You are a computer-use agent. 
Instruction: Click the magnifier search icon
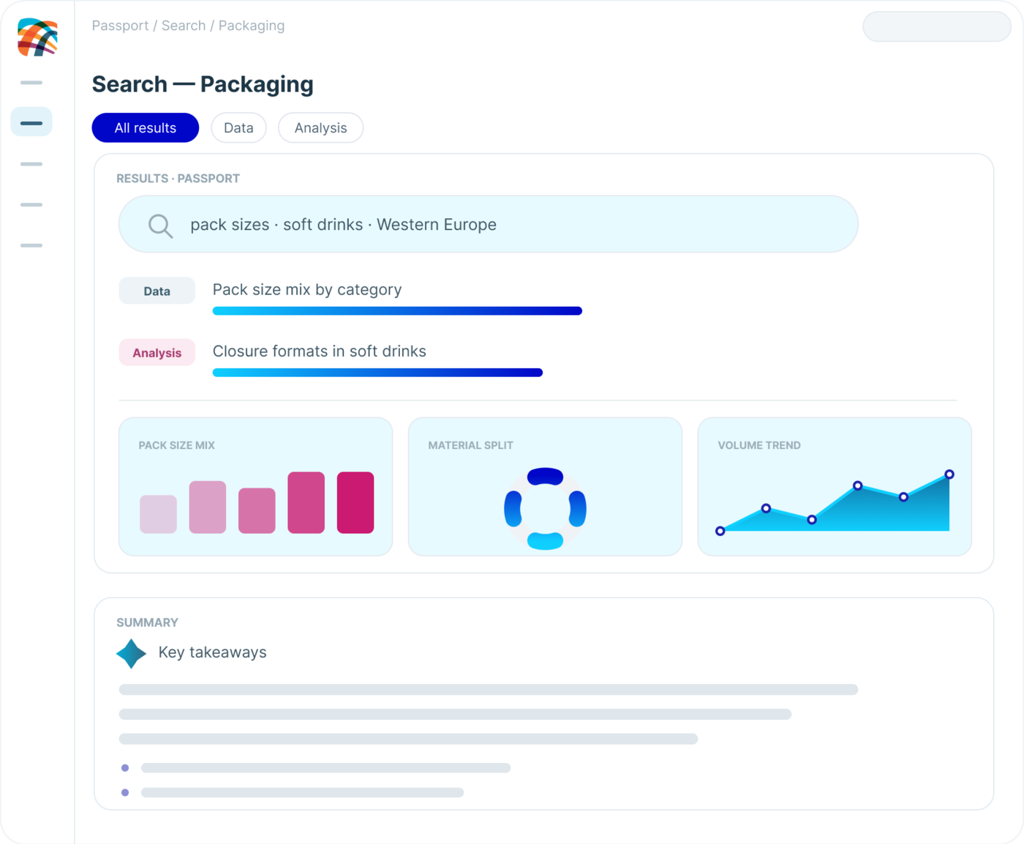[x=160, y=225]
